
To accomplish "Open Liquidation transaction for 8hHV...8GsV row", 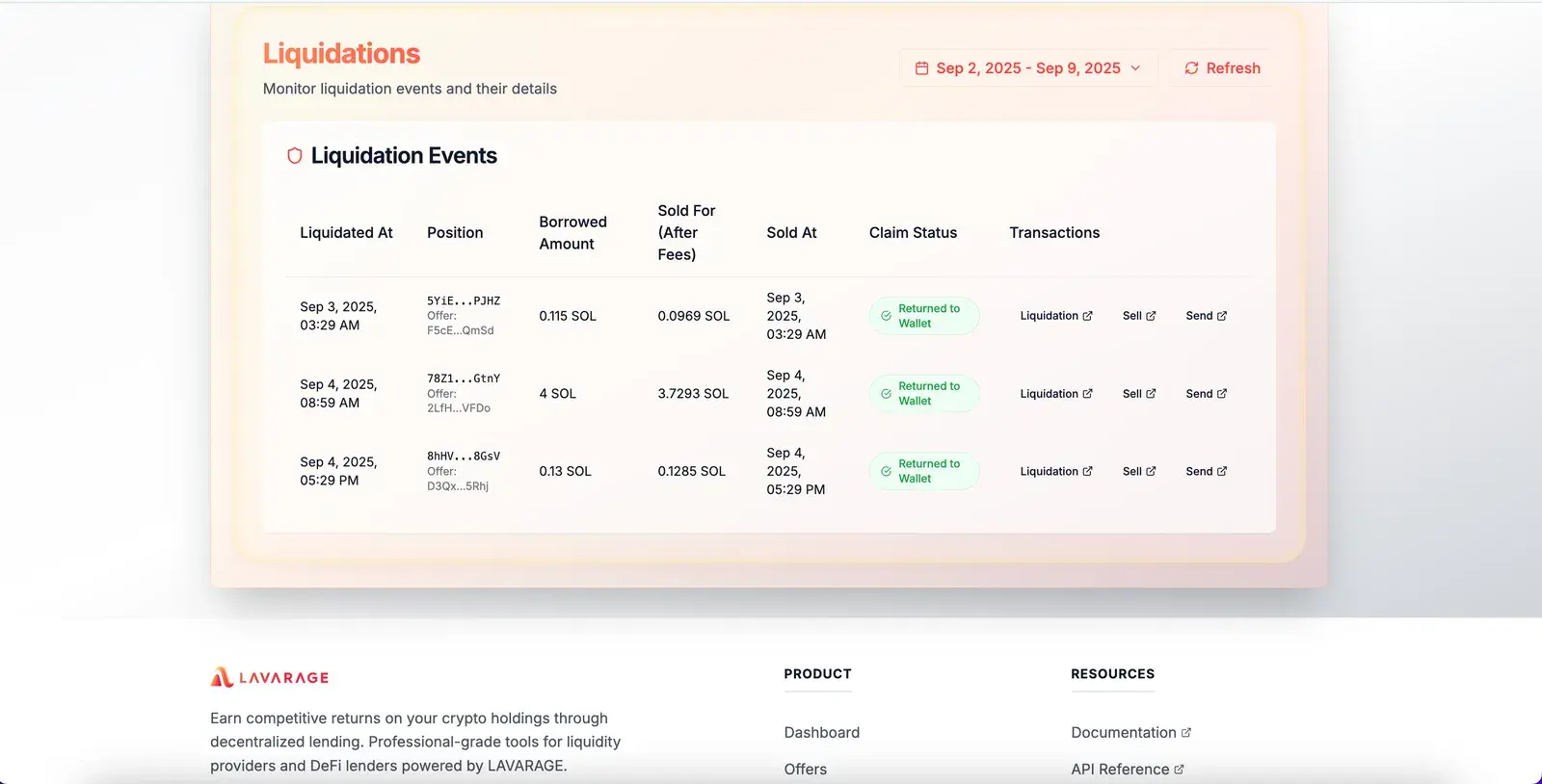I will [x=1056, y=472].
